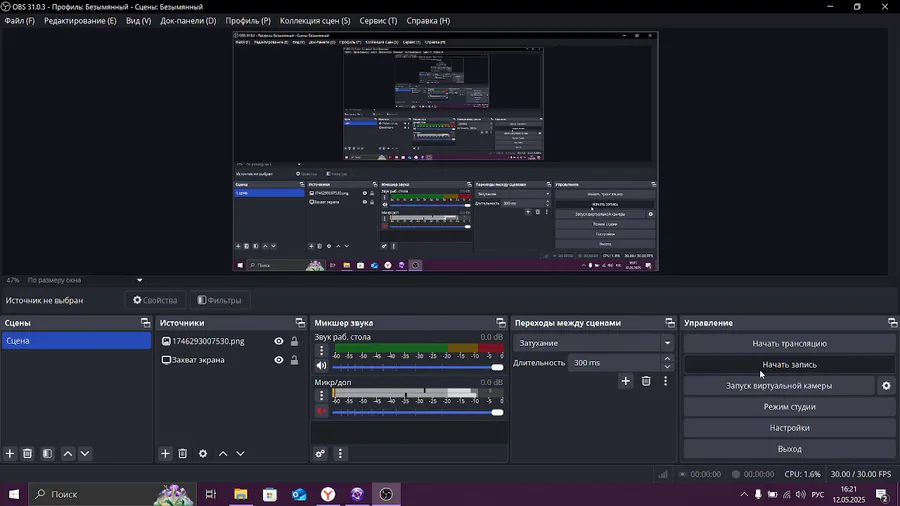Add a scene transition plus icon
900x506 pixels.
pos(626,381)
